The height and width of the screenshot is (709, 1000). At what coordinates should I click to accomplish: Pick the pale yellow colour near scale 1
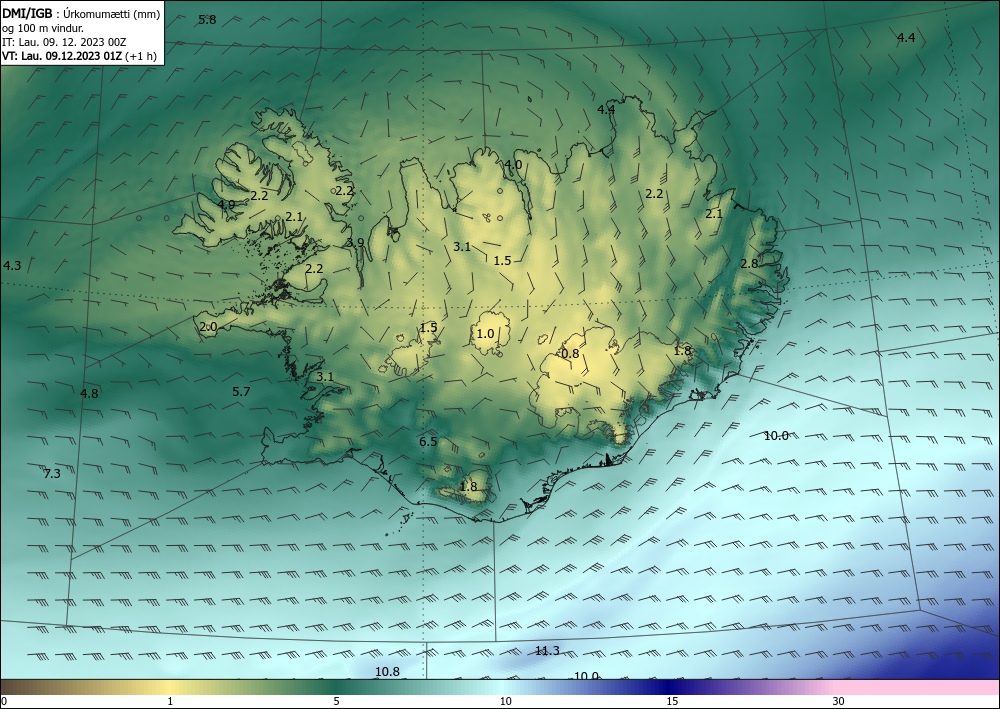coord(167,687)
